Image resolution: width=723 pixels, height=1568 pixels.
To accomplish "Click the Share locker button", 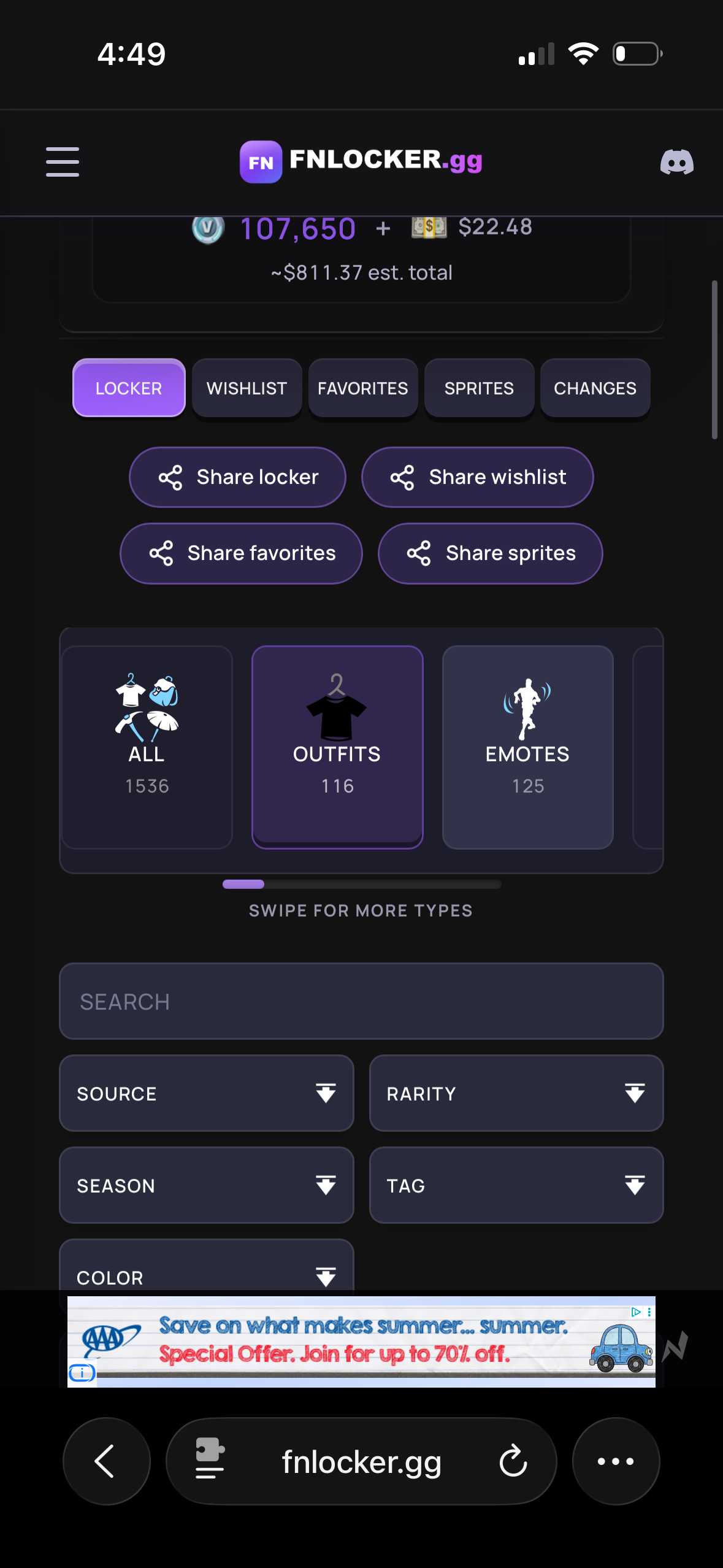I will pyautogui.click(x=237, y=477).
